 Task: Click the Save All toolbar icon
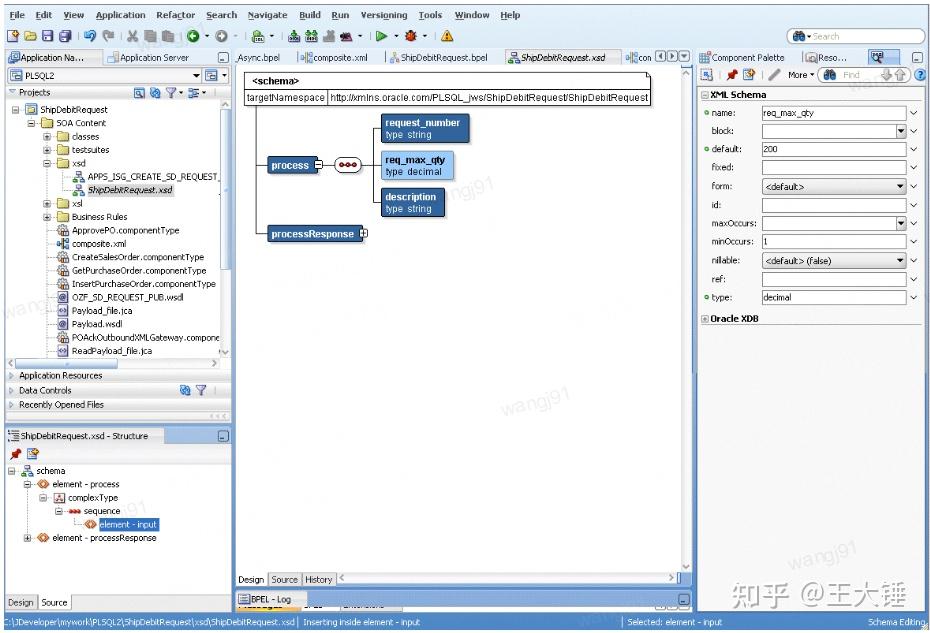tap(65, 36)
